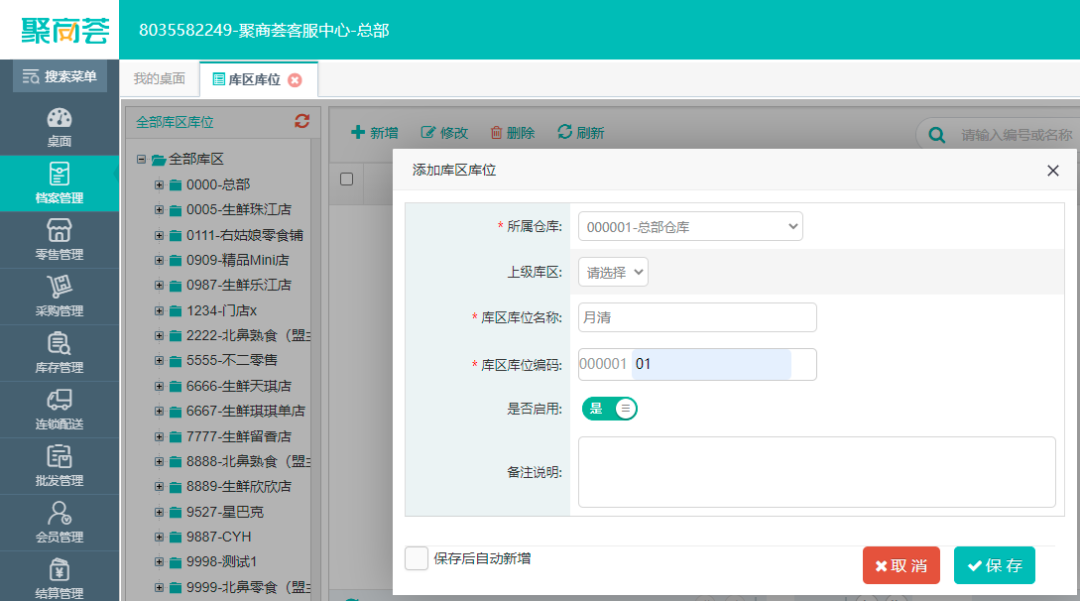Tick the table header select-all checkbox
The image size is (1080, 601).
pyautogui.click(x=347, y=179)
